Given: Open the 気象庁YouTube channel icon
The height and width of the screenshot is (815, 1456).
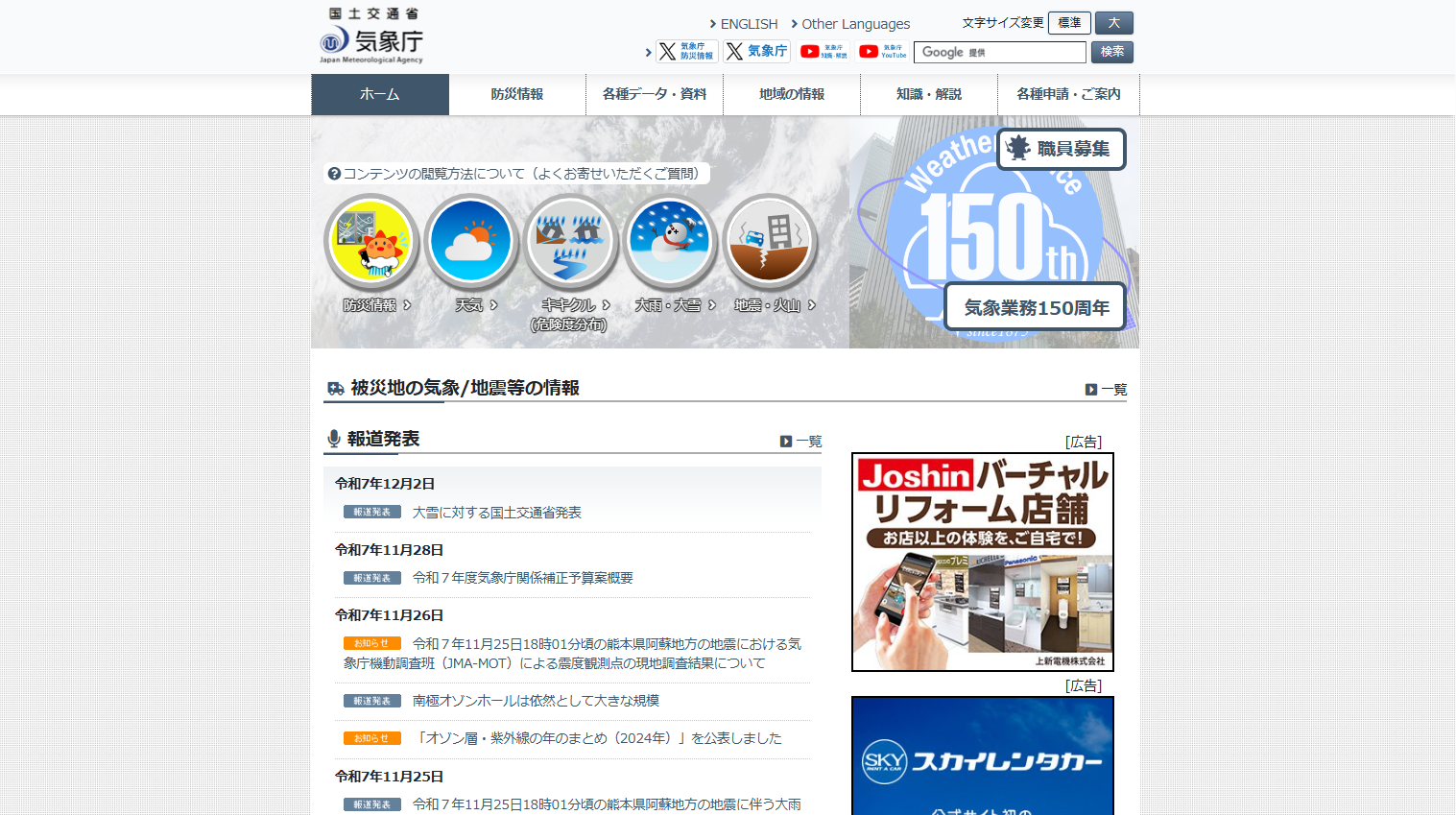Looking at the screenshot, I should pyautogui.click(x=881, y=51).
